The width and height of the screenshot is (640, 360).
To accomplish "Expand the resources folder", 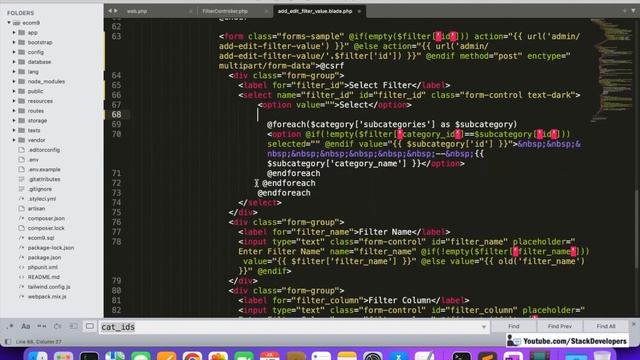I will (14, 101).
